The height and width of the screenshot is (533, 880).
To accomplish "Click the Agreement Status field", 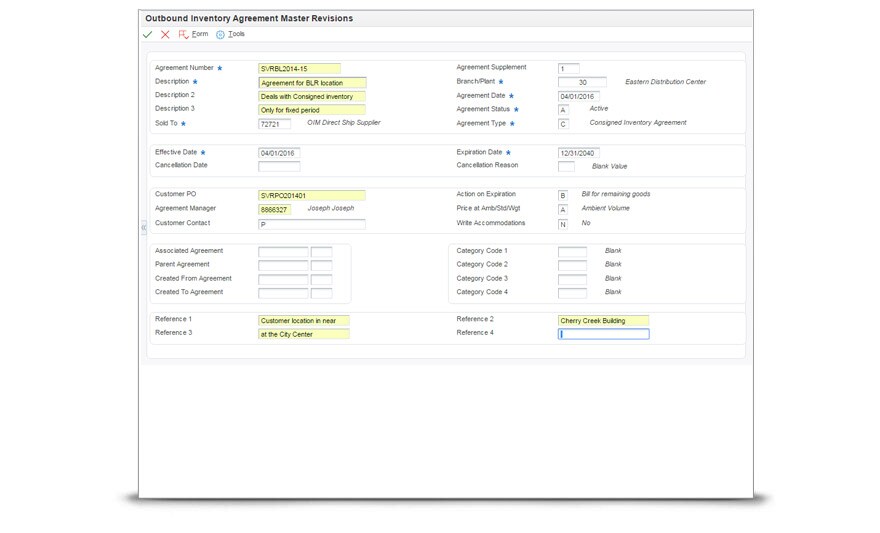I will click(563, 110).
